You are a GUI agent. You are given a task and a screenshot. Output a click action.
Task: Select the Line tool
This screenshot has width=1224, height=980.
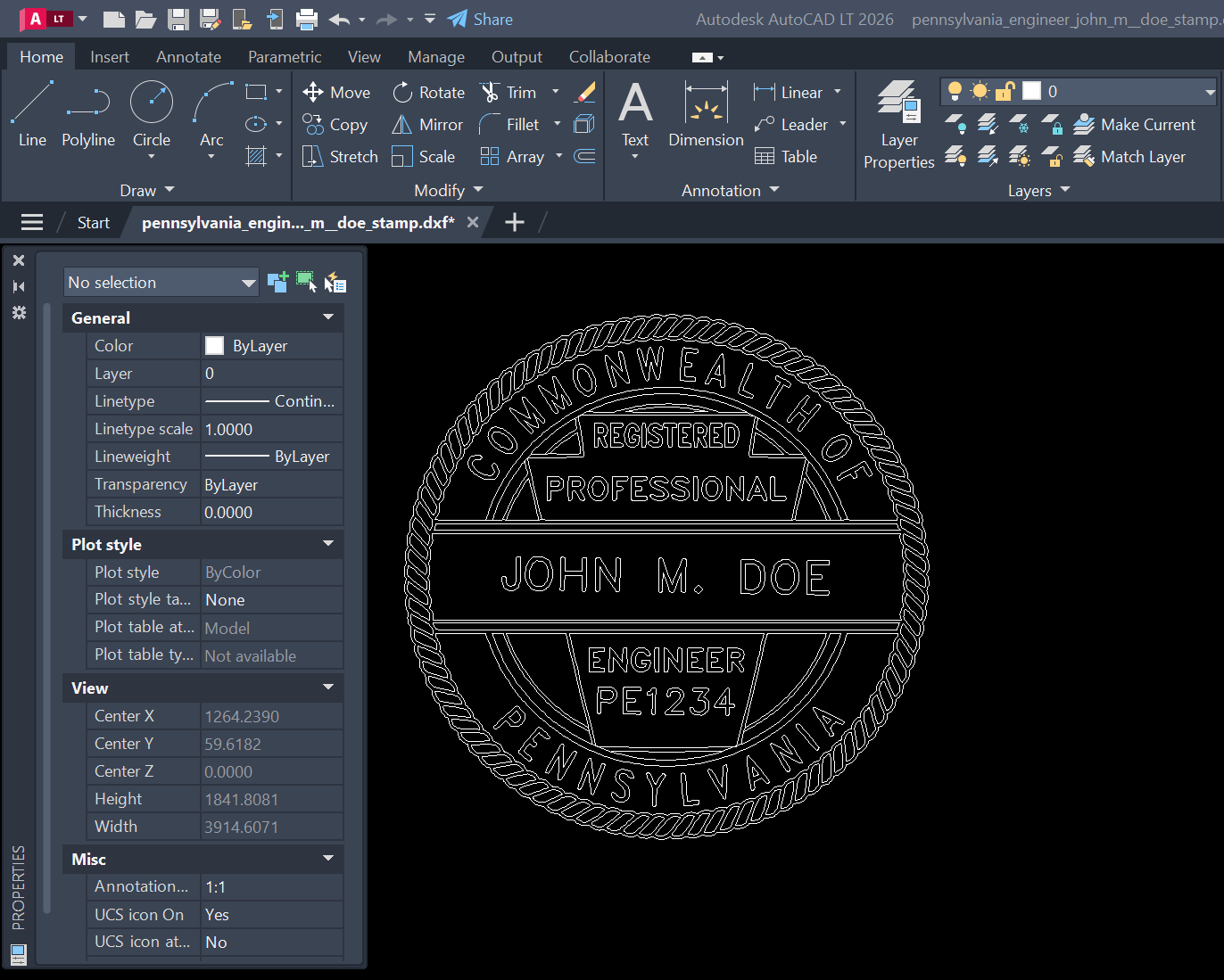31,114
